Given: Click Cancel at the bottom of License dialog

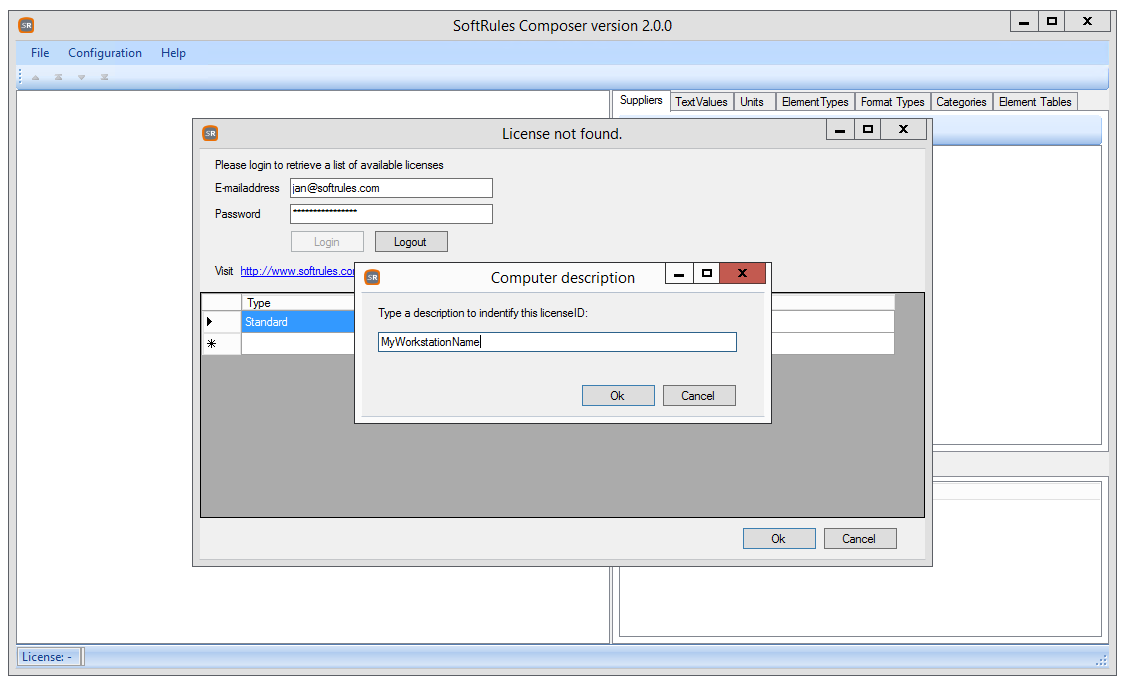Looking at the screenshot, I should (x=860, y=538).
